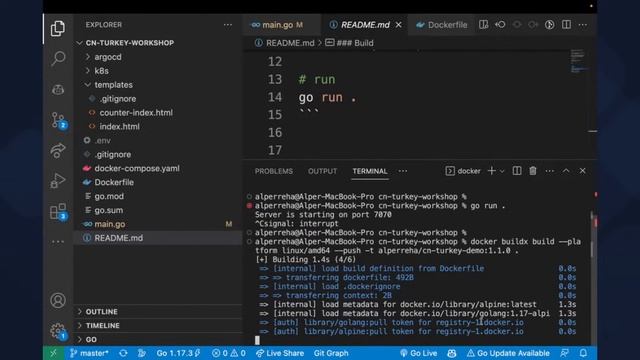Open the PROBLEMS panel tab
This screenshot has height=360, width=640.
click(x=273, y=171)
